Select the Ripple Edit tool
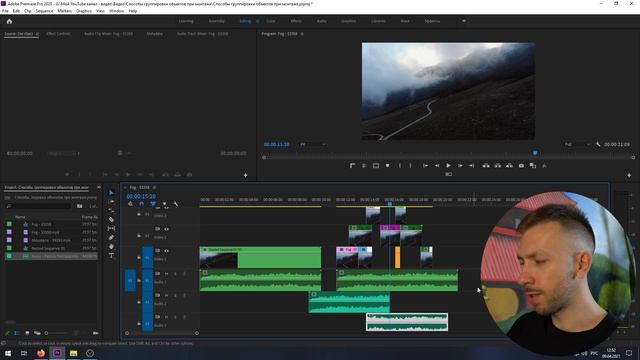Screen dimensions: 640x360 click(111, 210)
